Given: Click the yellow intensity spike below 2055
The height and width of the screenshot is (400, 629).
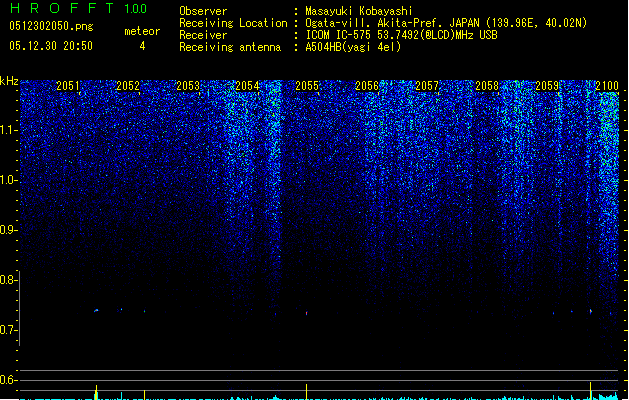Looking at the screenshot, I should 306,392.
